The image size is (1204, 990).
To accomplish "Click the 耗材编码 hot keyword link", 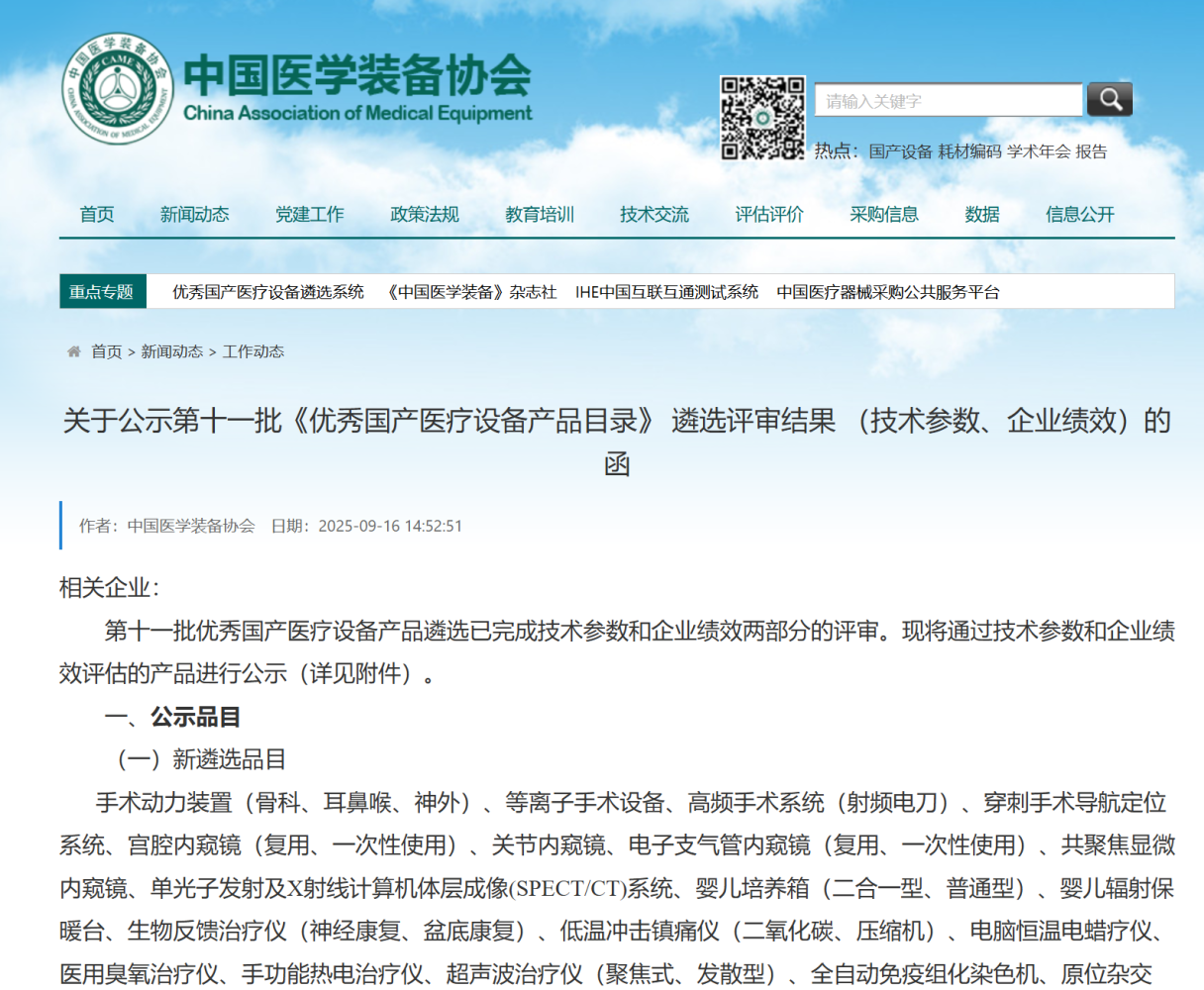I will click(x=969, y=151).
